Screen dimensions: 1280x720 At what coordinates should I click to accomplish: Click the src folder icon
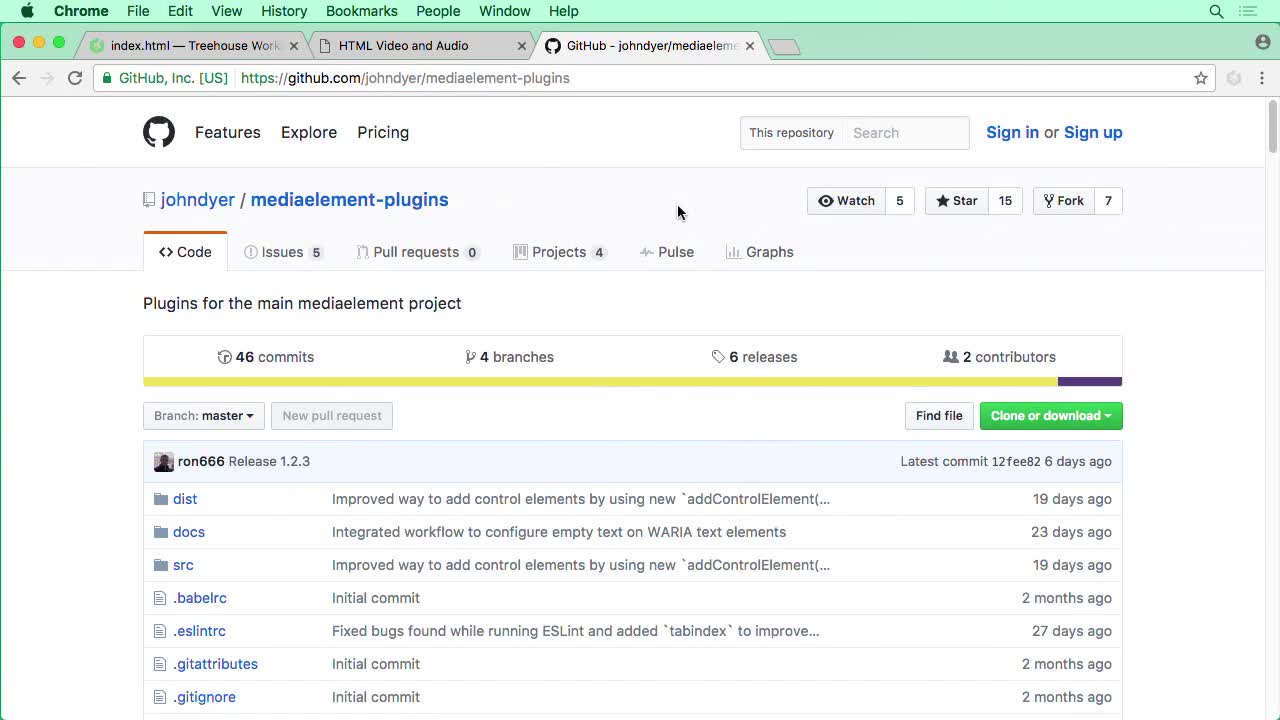[161, 565]
